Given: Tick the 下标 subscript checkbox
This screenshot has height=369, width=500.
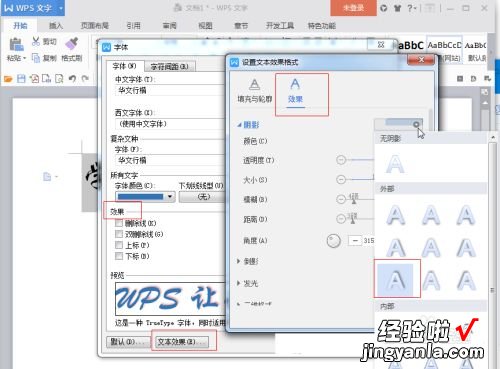Looking at the screenshot, I should click(119, 256).
